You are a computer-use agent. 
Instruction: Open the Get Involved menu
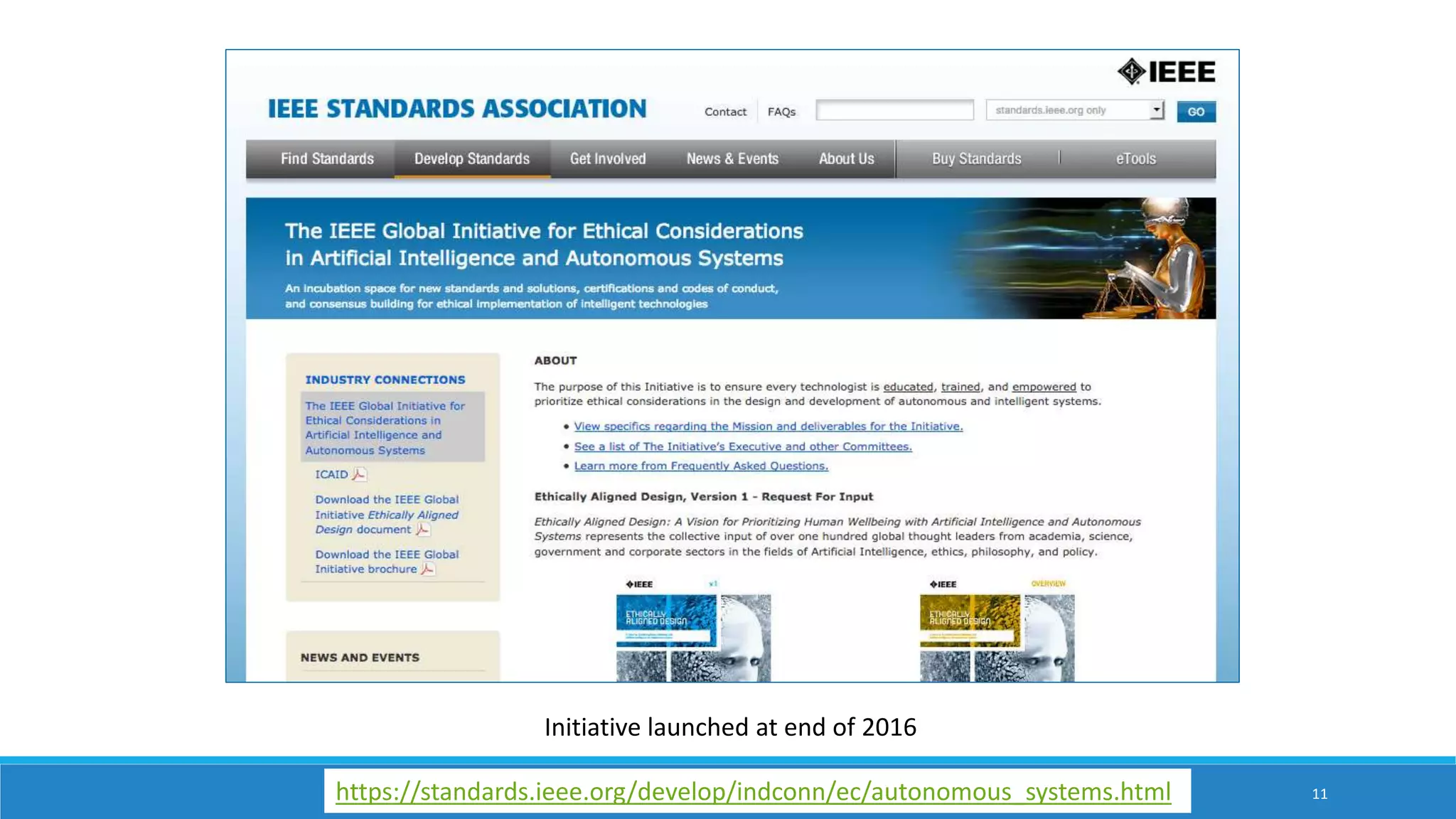[608, 159]
